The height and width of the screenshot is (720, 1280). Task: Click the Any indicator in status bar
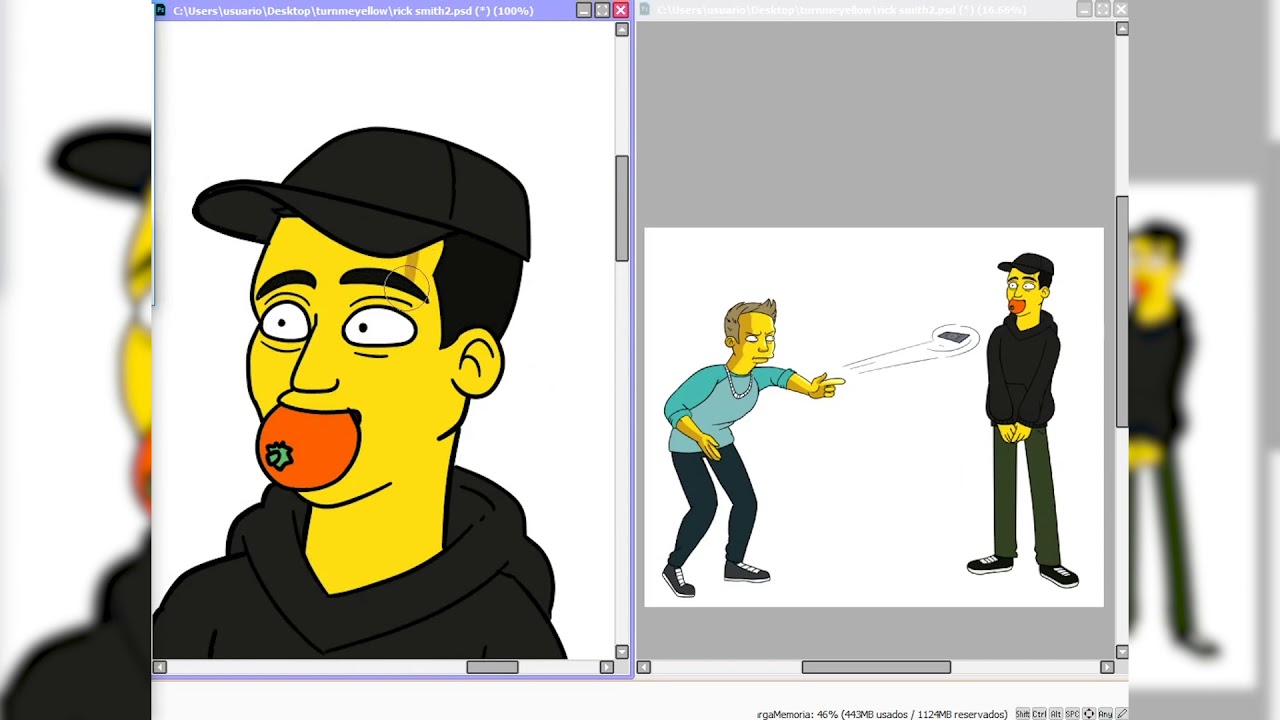point(1105,714)
